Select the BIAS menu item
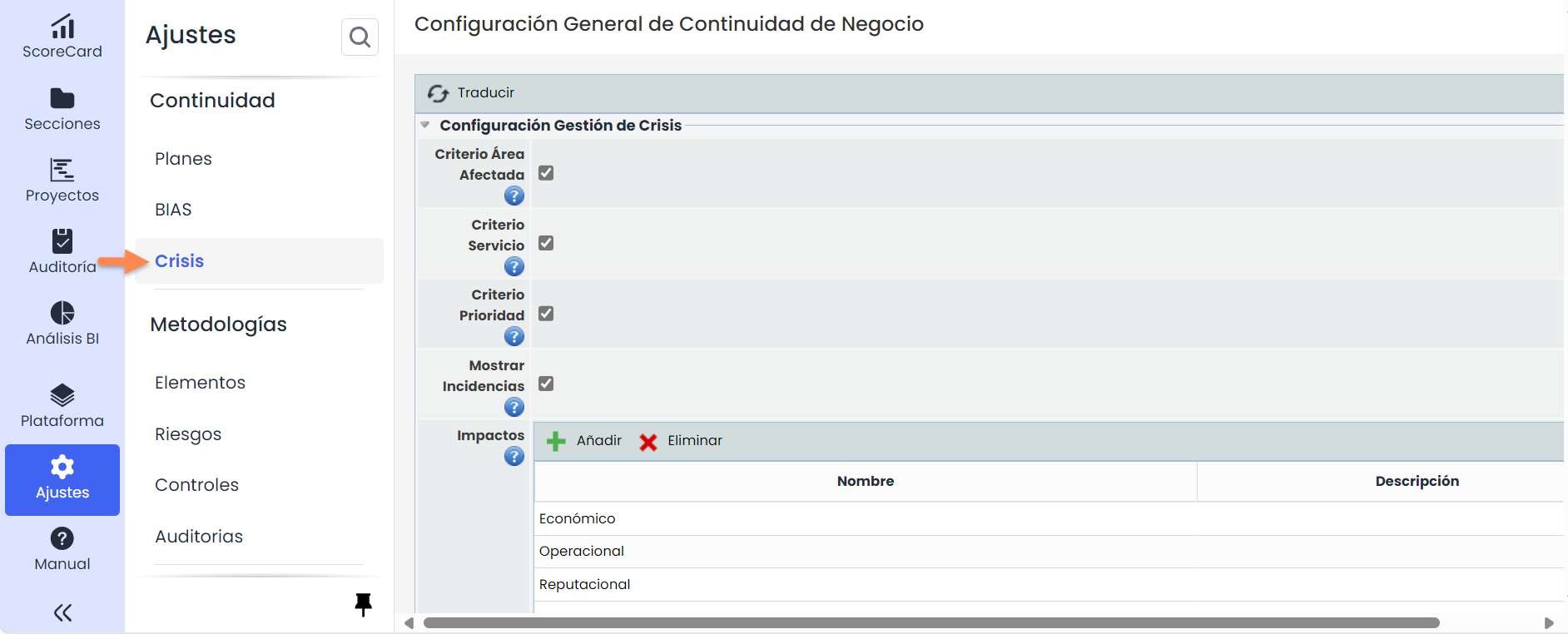The height and width of the screenshot is (634, 1568). tap(173, 210)
